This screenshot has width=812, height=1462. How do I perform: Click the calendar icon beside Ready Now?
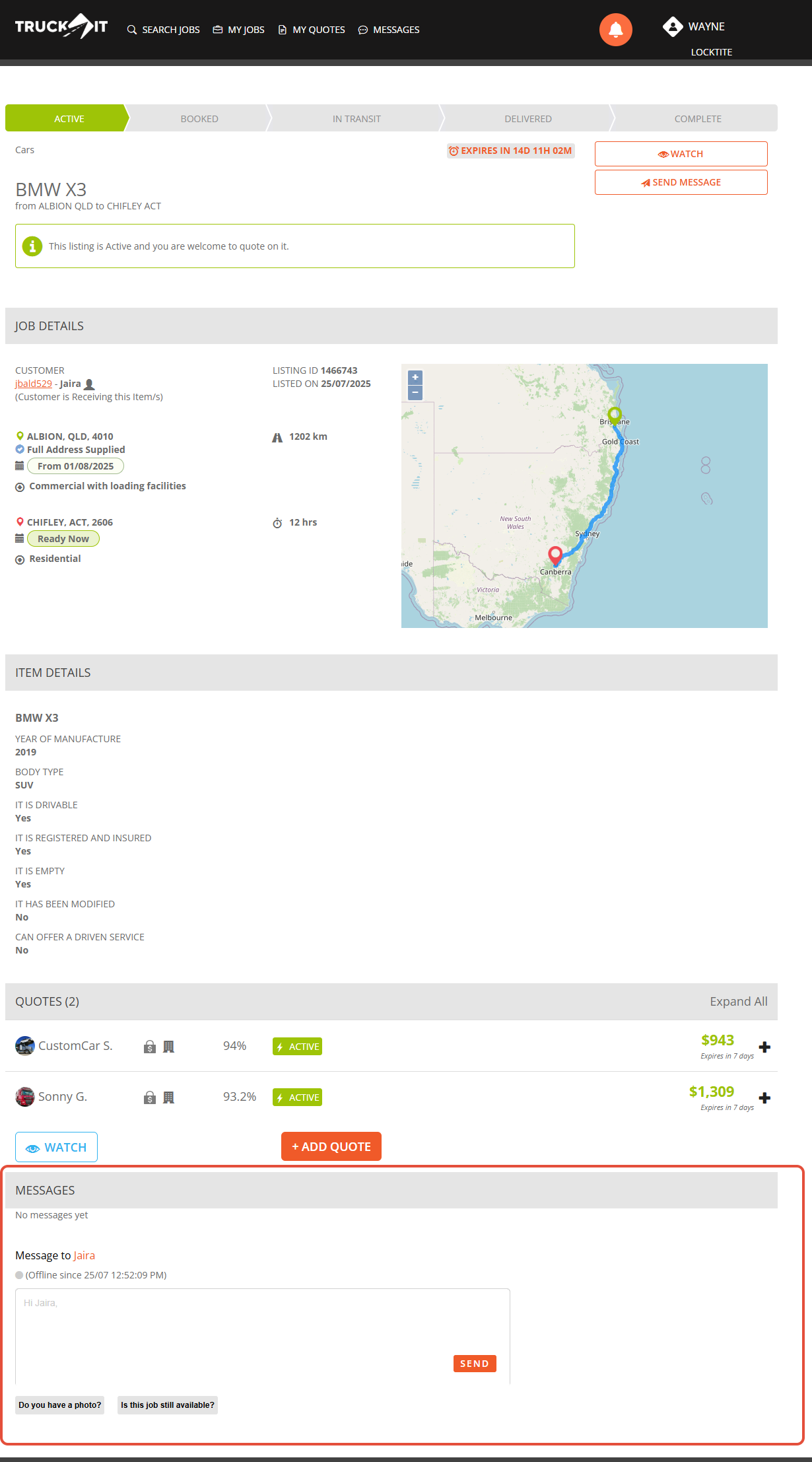coord(20,539)
